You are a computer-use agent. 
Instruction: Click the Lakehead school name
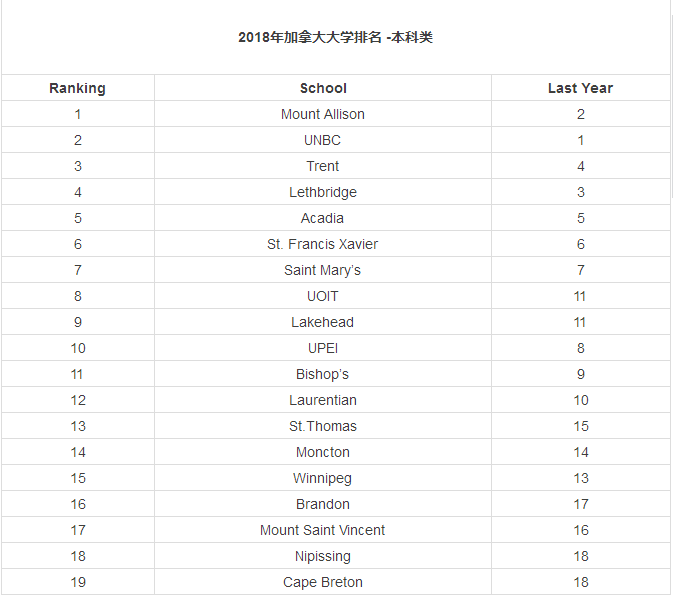pyautogui.click(x=323, y=322)
